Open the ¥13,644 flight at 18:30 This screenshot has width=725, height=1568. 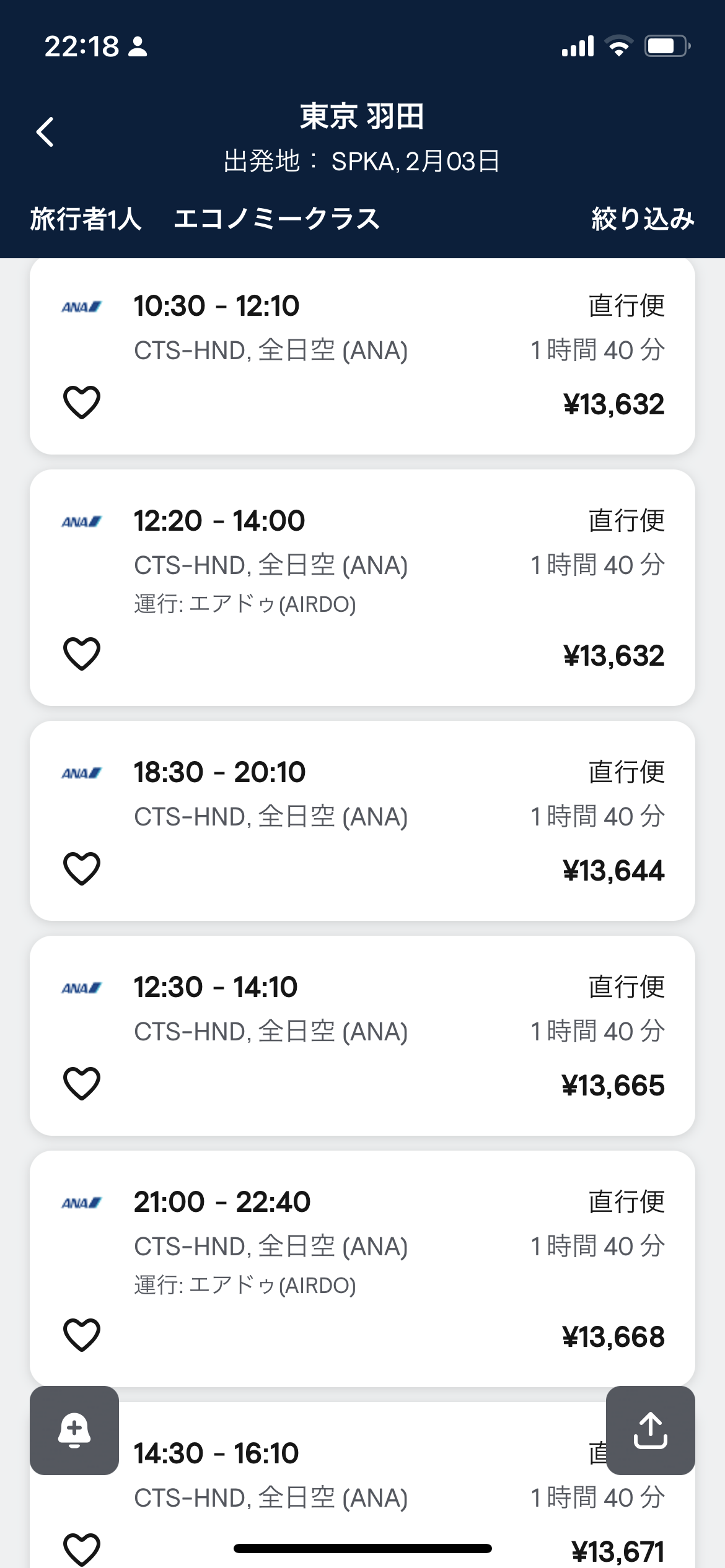pyautogui.click(x=613, y=871)
